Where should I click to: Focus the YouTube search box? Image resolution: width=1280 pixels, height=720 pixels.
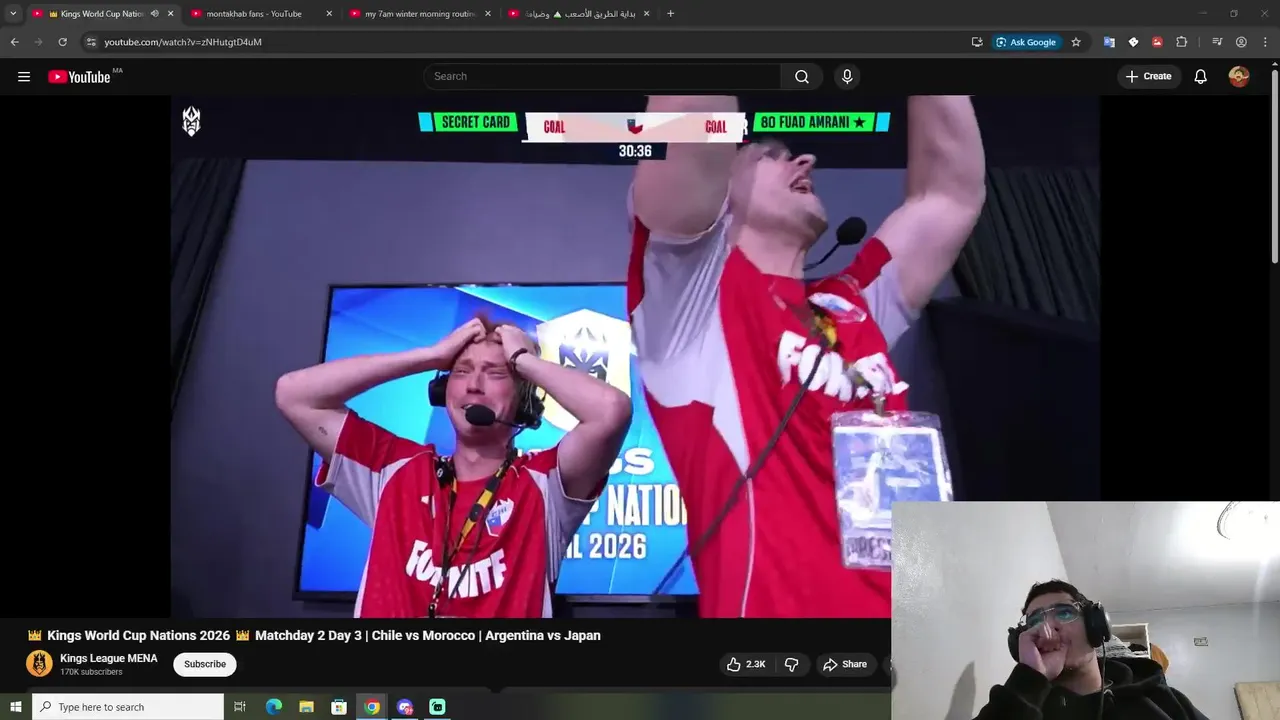point(602,77)
